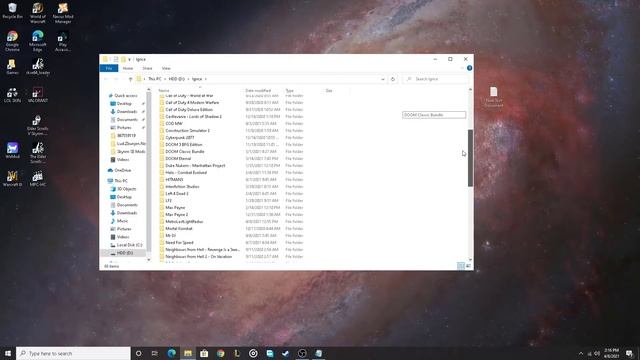Select the Max Payne 2 folder
The width and height of the screenshot is (640, 360).
177,214
